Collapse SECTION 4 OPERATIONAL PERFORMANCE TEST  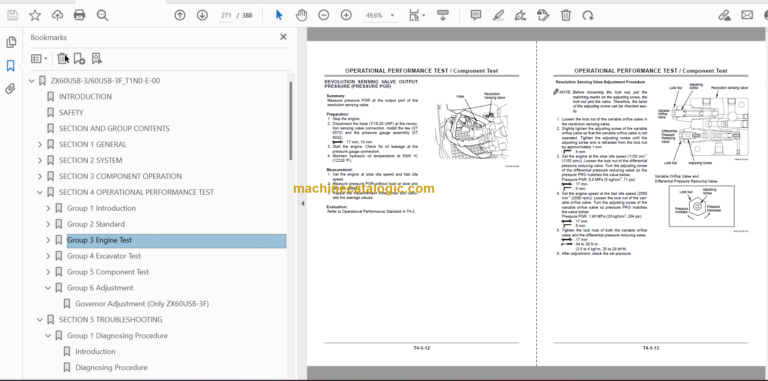pyautogui.click(x=40, y=192)
